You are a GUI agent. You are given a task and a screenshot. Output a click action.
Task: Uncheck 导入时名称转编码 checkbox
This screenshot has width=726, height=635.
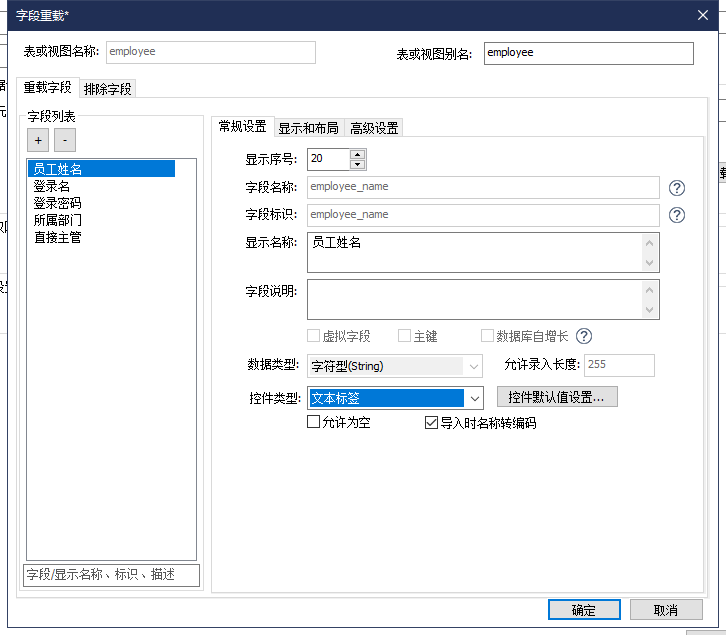[432, 423]
